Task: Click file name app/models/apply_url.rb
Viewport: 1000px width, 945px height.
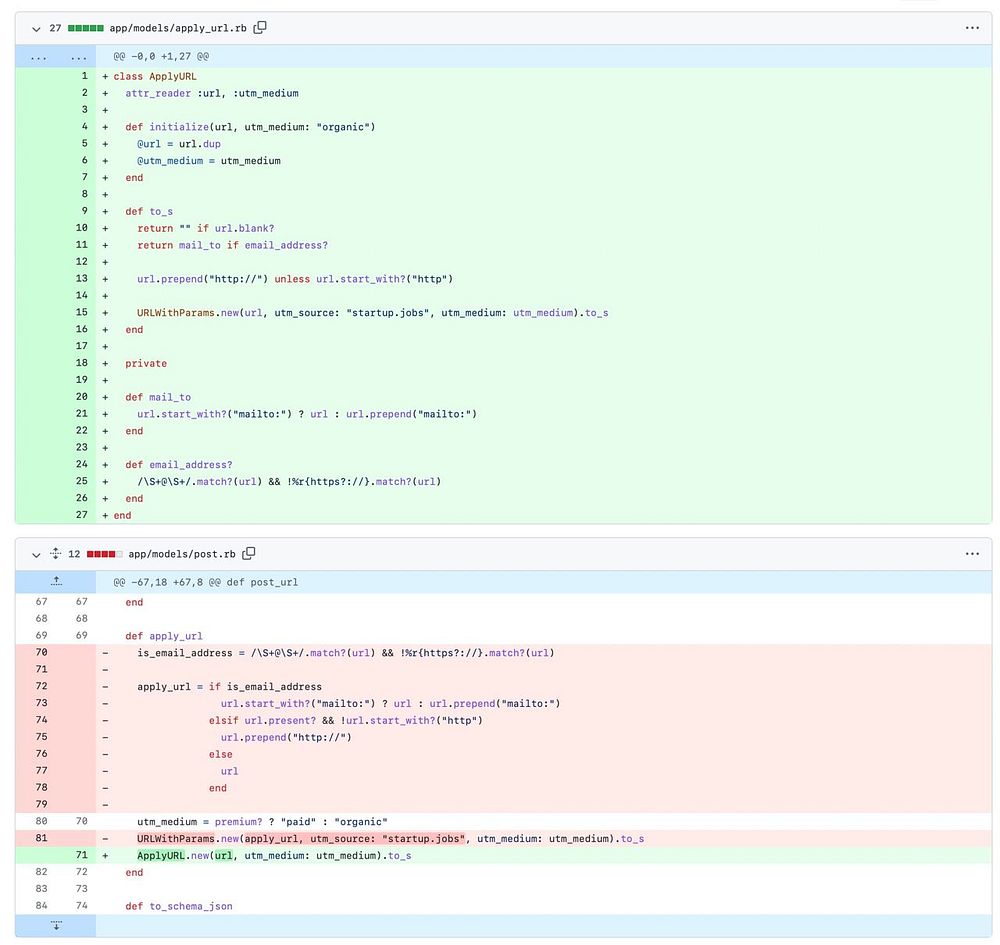Action: [178, 28]
